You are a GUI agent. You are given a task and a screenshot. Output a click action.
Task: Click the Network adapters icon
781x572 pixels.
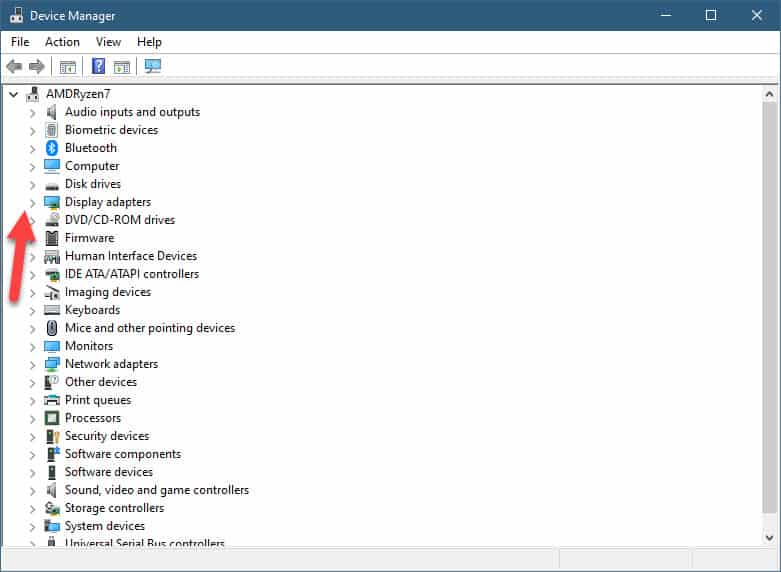click(x=52, y=364)
